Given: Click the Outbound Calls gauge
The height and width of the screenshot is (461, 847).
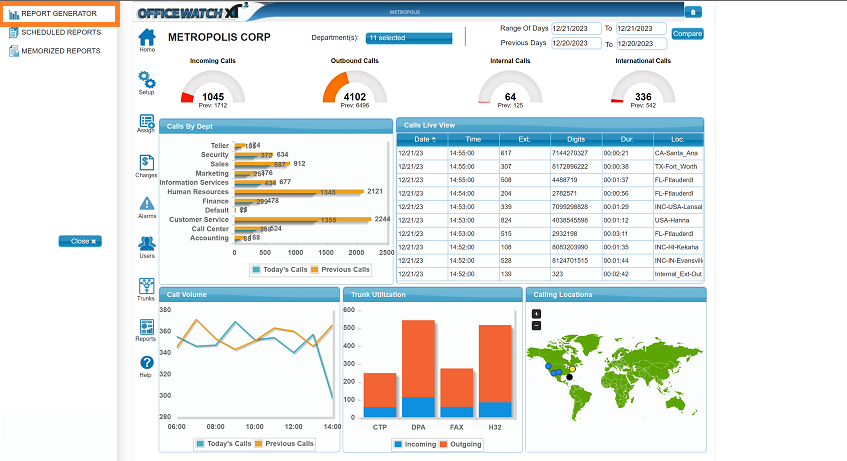Looking at the screenshot, I should click(x=355, y=88).
